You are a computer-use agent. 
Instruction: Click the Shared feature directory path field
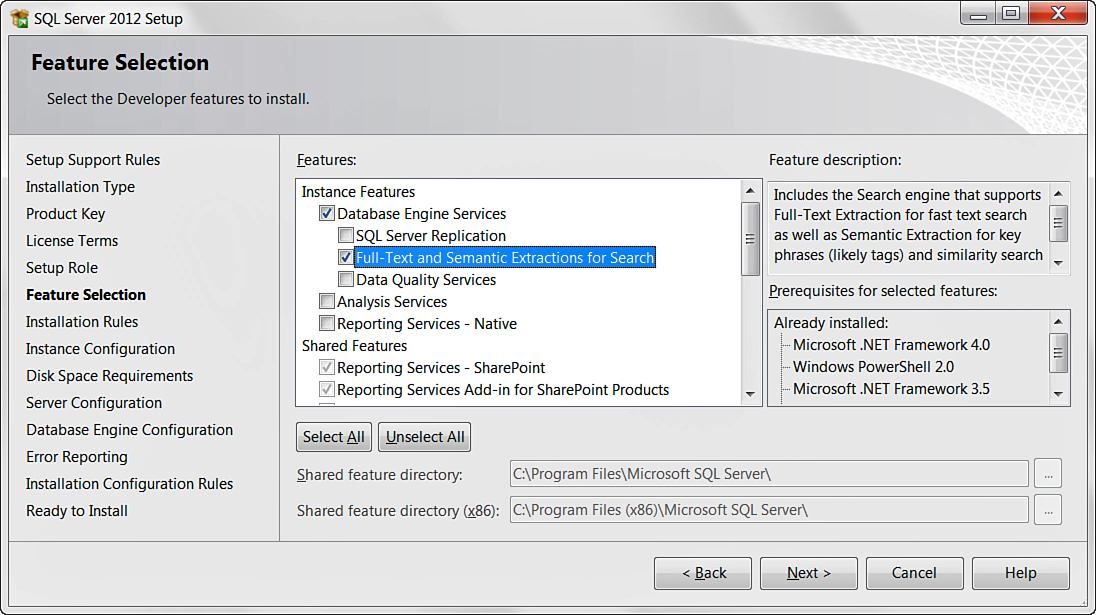click(768, 474)
